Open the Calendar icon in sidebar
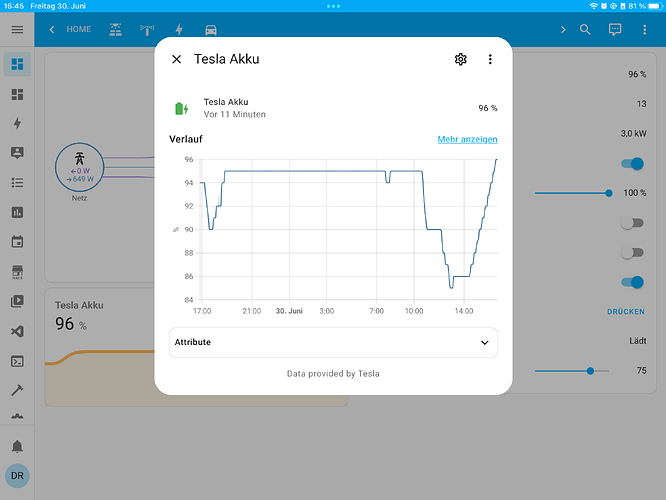The image size is (666, 500). 17,242
